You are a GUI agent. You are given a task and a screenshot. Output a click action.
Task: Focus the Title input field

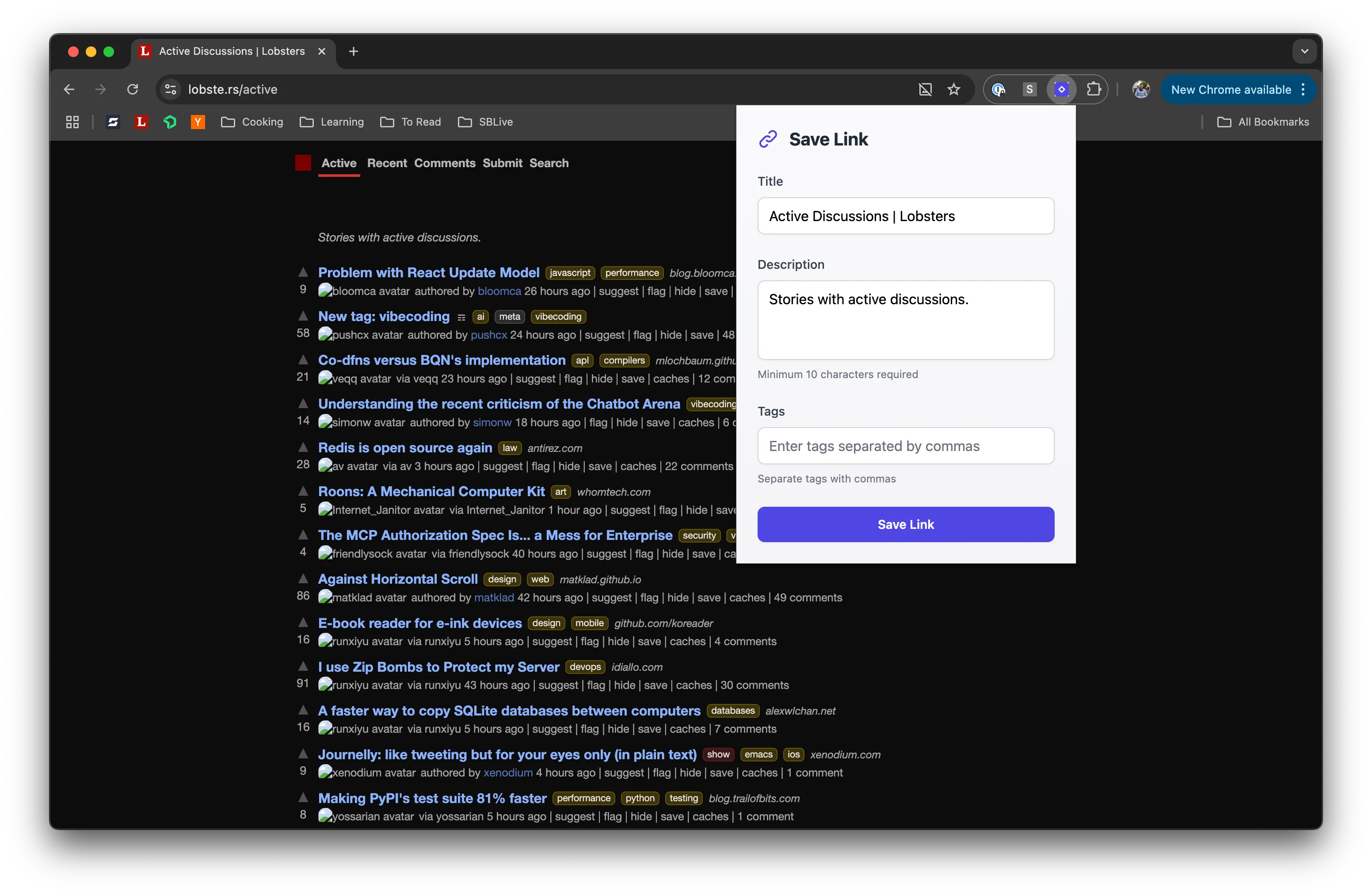coord(906,216)
